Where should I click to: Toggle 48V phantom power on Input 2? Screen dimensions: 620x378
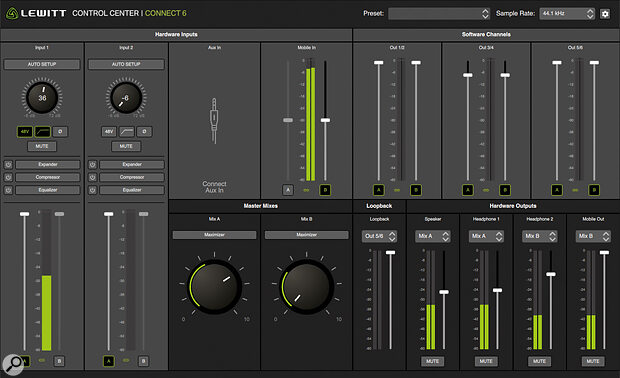click(x=109, y=131)
